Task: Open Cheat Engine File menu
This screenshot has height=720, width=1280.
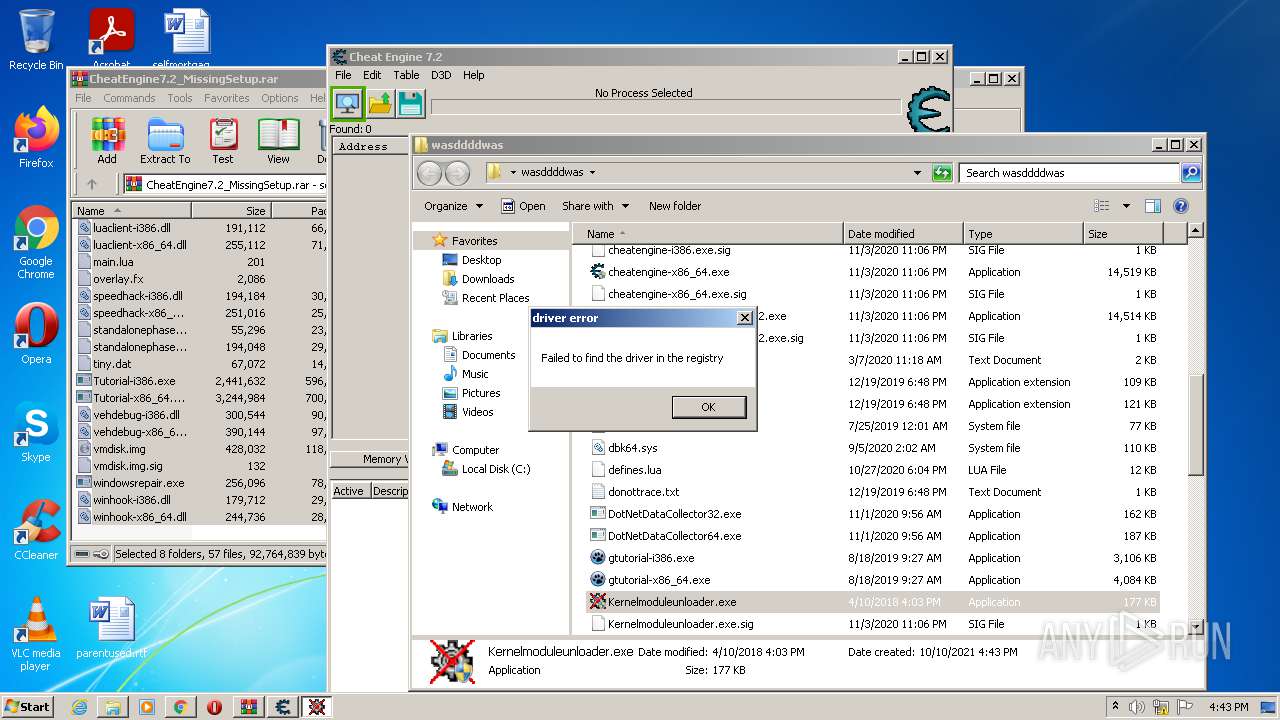Action: click(343, 75)
